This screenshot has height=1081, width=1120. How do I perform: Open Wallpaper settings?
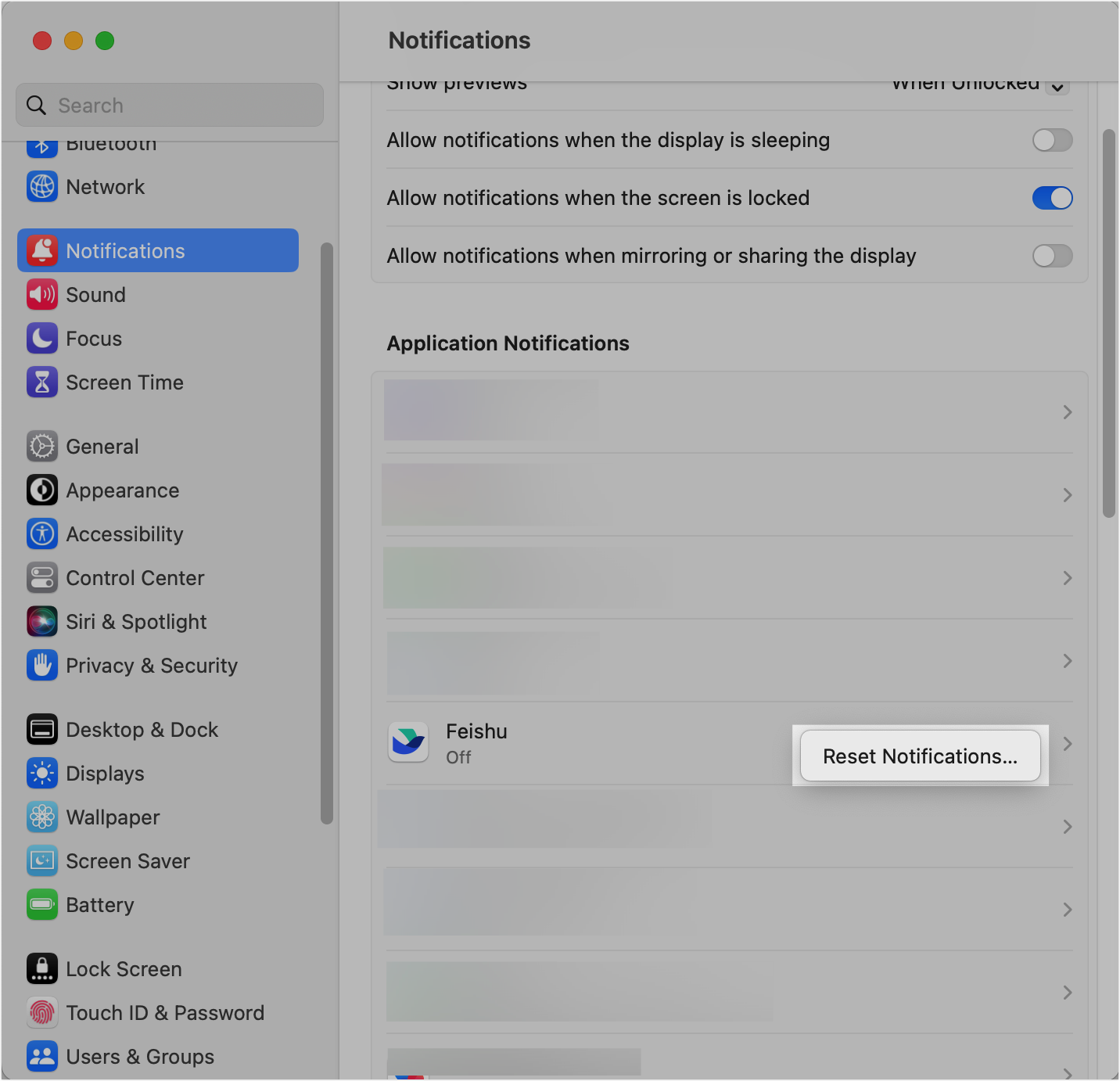(x=112, y=817)
